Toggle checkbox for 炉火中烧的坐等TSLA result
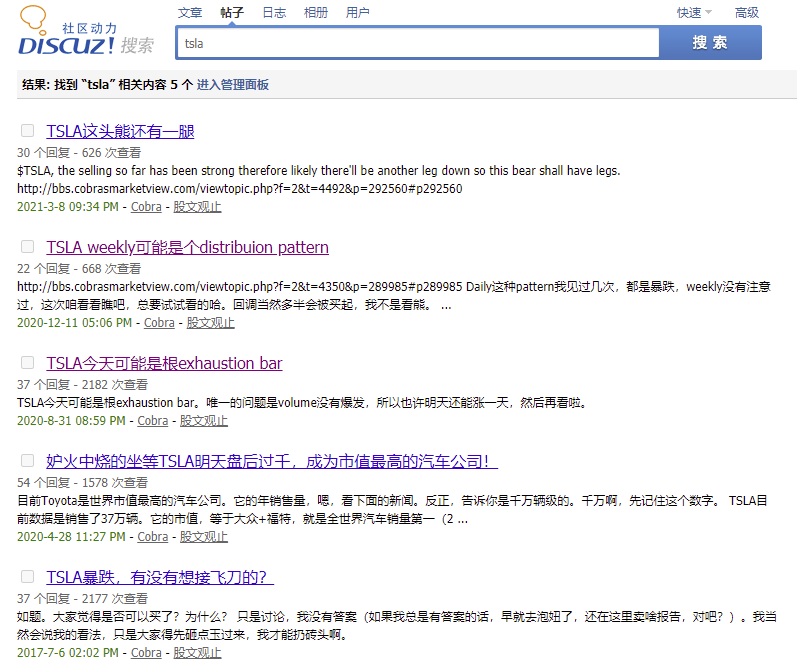The width and height of the screenshot is (797, 669). tap(28, 460)
